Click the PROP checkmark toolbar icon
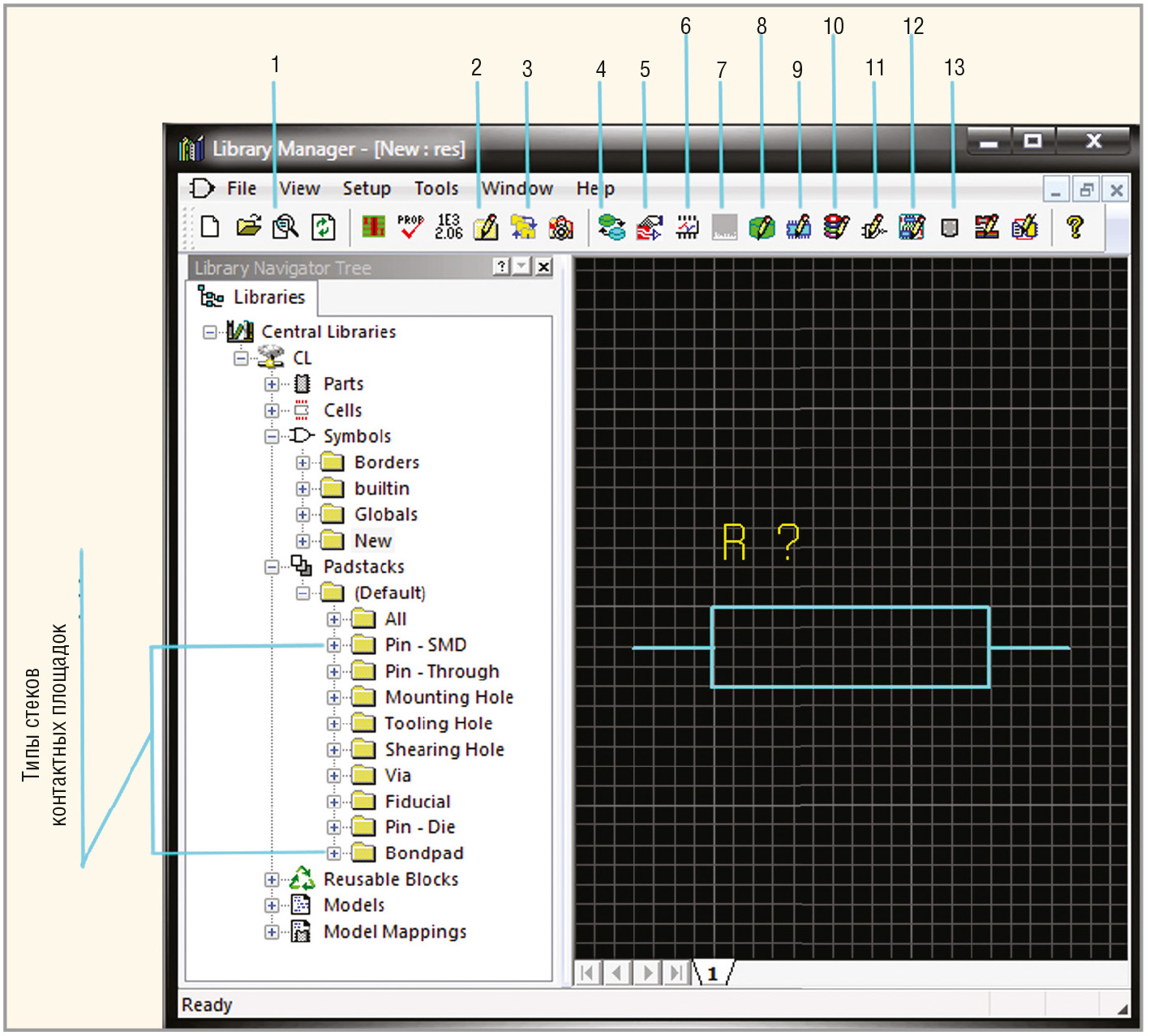Screen dimensions: 1150x1036 tap(410, 227)
